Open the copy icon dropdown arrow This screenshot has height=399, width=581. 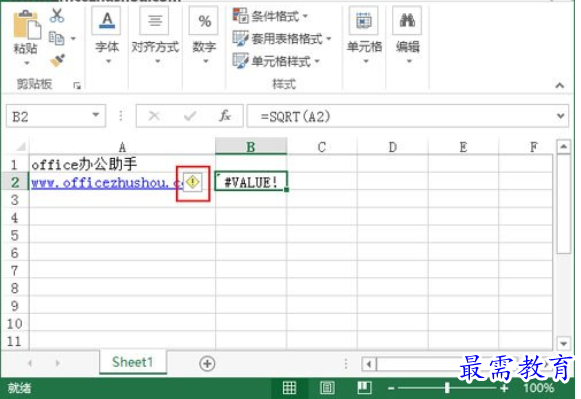point(73,39)
